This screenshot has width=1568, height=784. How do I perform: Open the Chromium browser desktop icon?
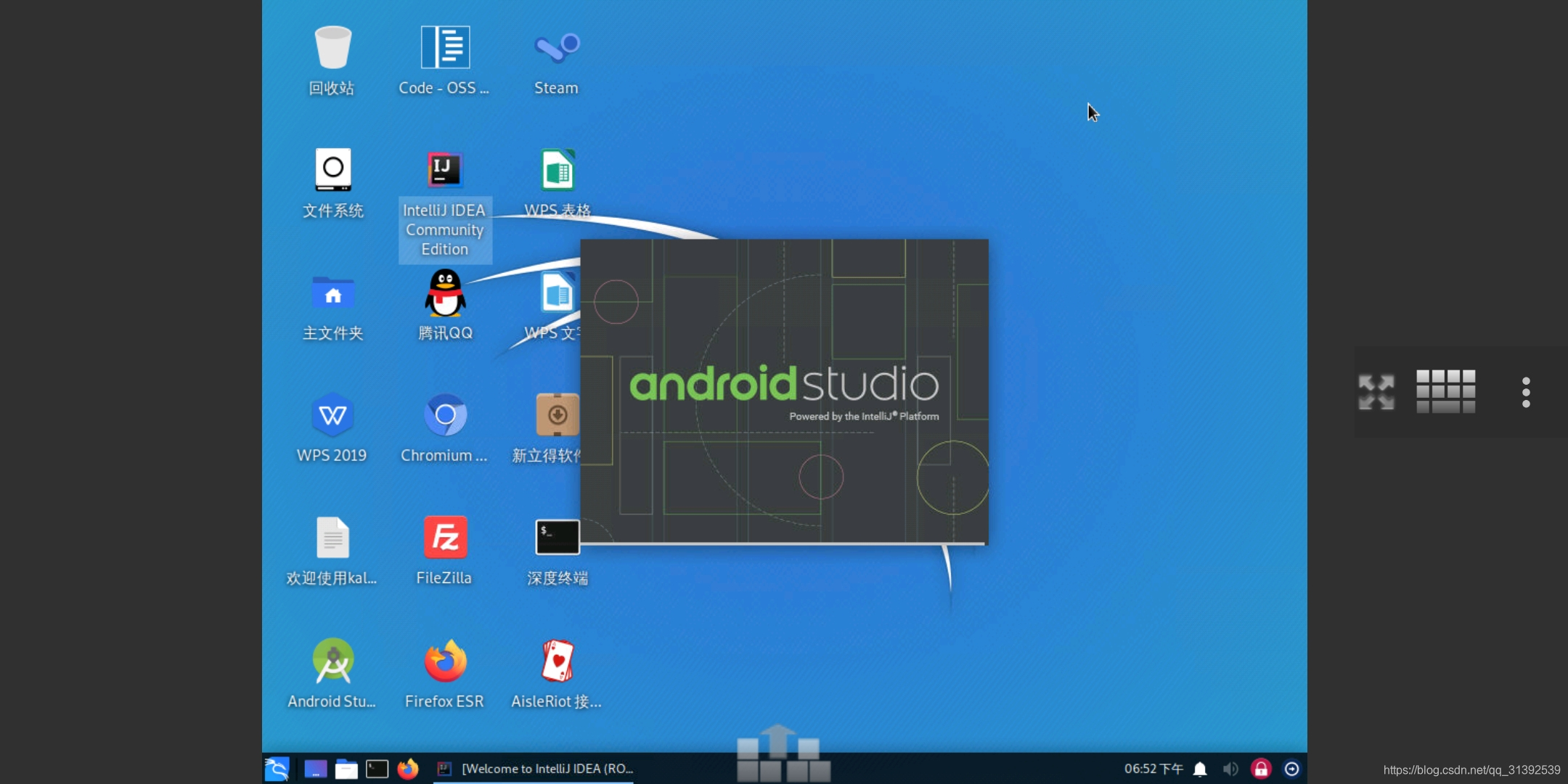[445, 415]
